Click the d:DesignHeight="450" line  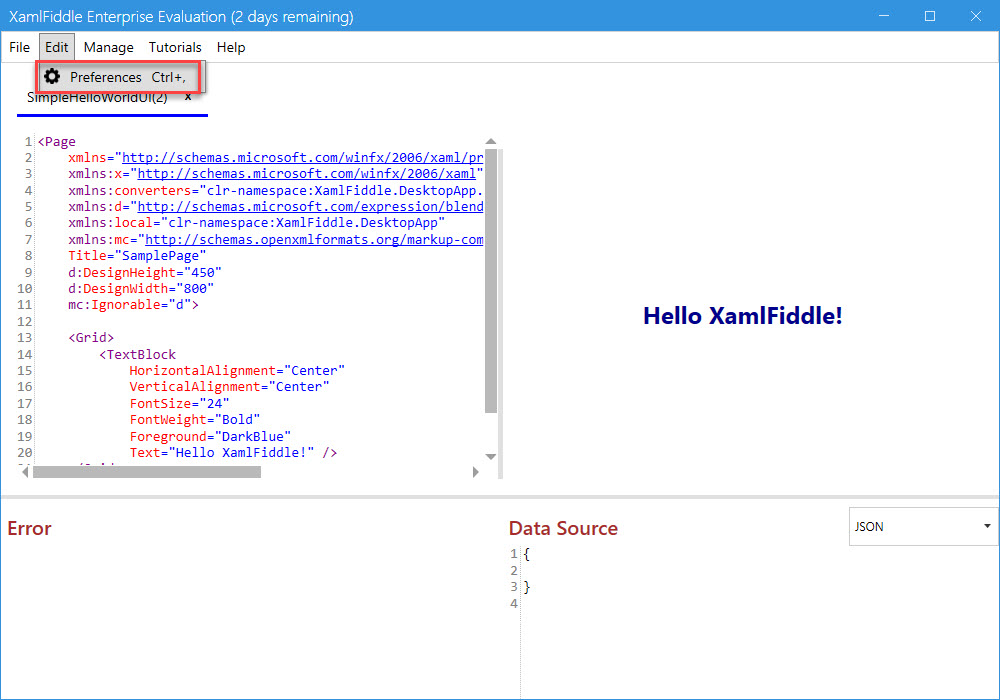pos(145,272)
